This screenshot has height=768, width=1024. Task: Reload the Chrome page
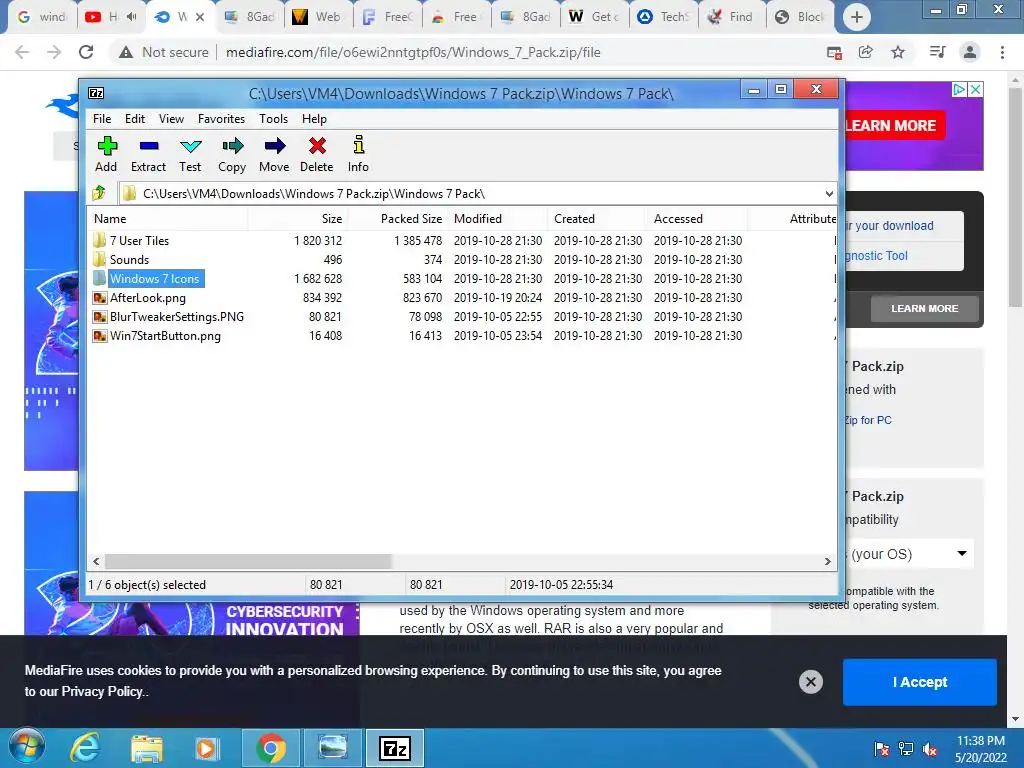(86, 52)
